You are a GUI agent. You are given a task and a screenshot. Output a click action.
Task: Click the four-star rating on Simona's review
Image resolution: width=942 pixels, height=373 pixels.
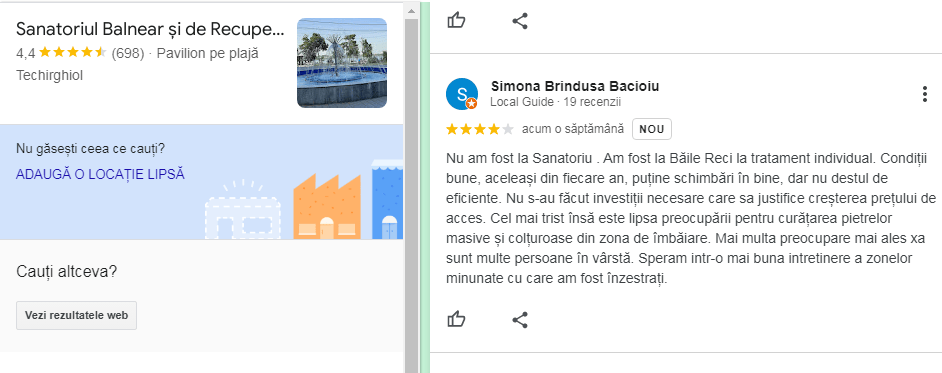click(x=480, y=129)
